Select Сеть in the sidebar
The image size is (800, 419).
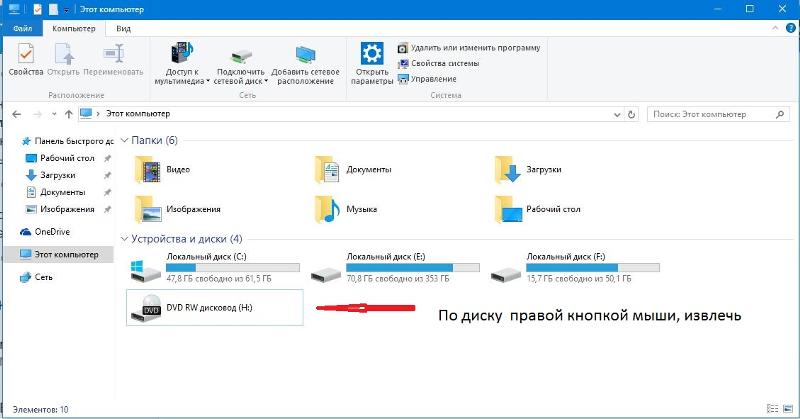[37, 277]
